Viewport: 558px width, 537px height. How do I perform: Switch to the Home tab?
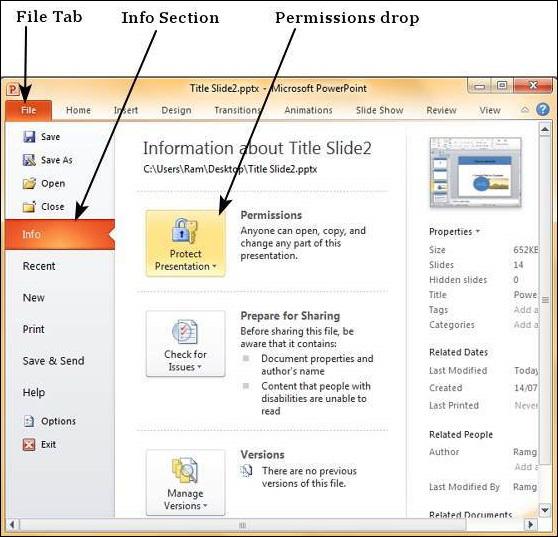pyautogui.click(x=78, y=110)
